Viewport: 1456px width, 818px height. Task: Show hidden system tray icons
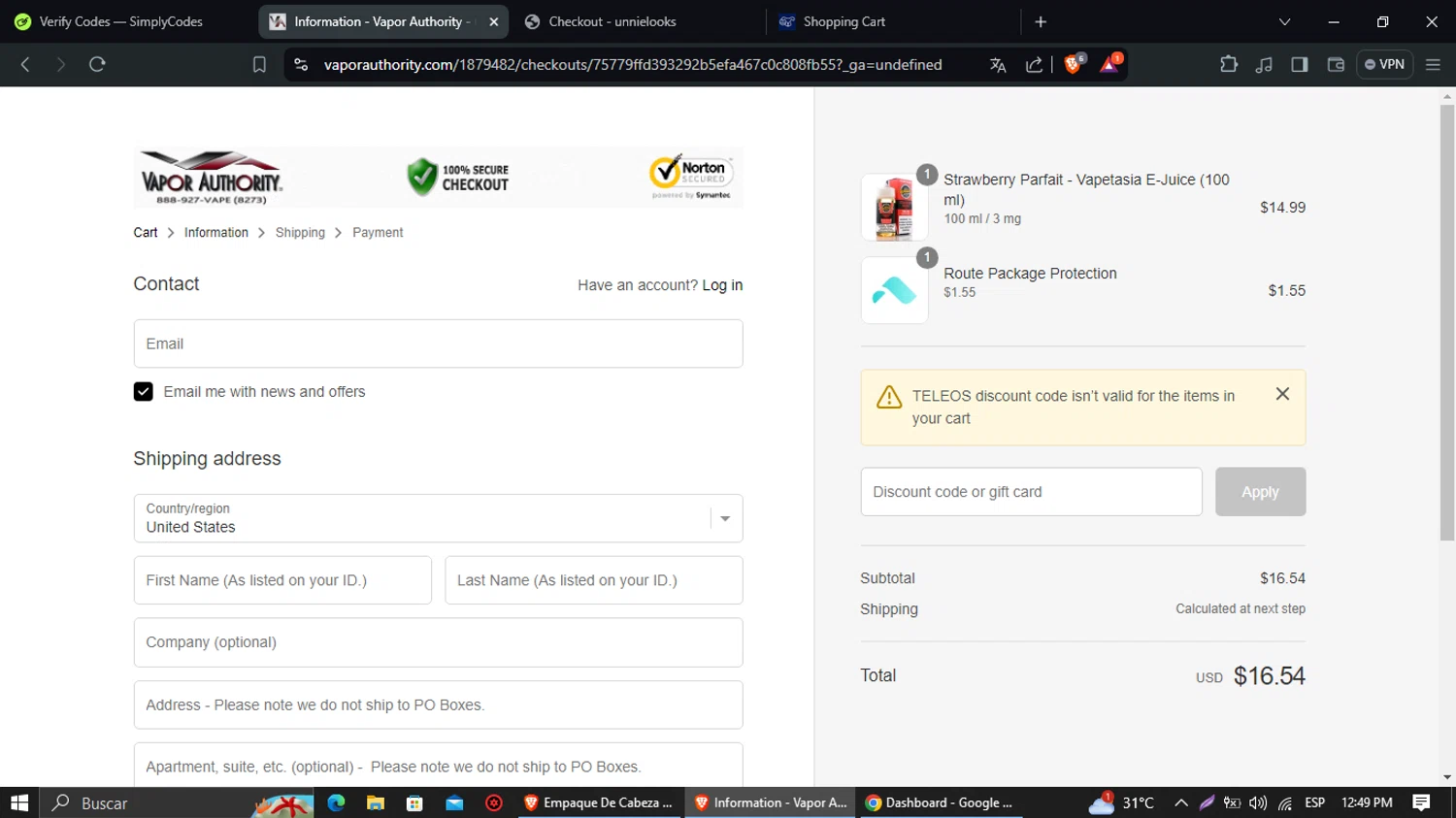tap(1181, 802)
